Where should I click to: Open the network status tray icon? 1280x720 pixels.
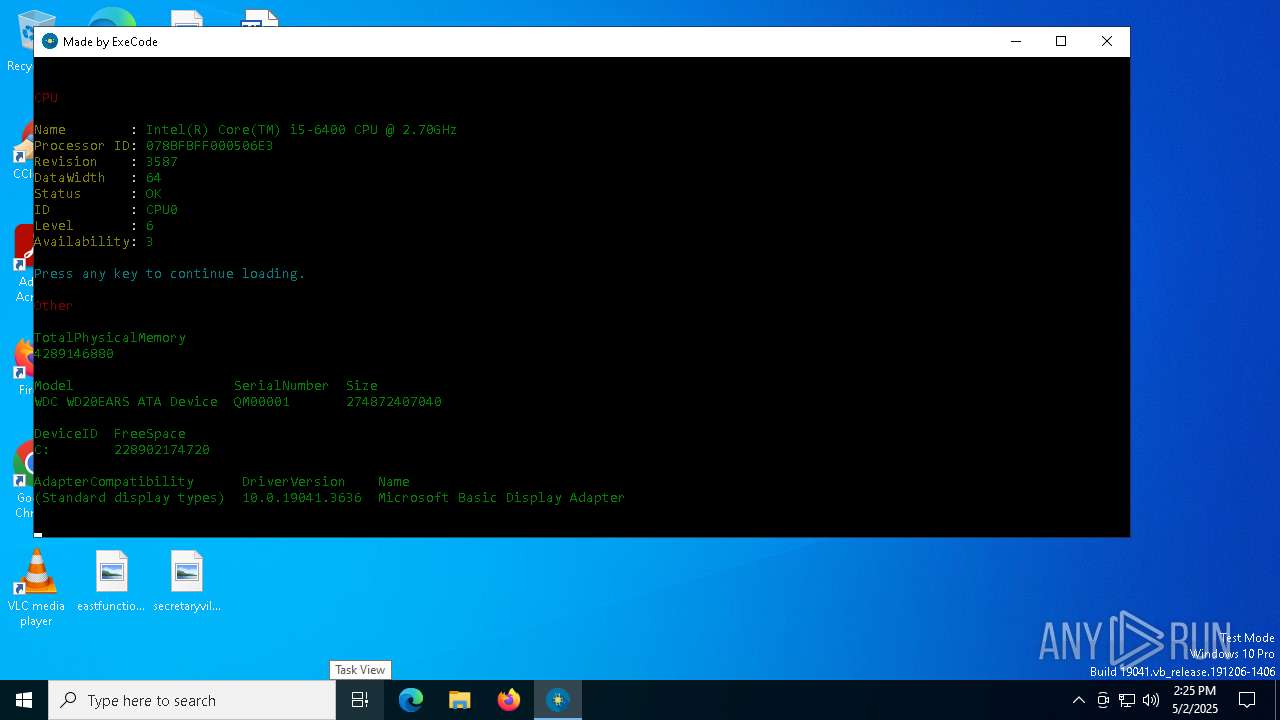[1127, 700]
